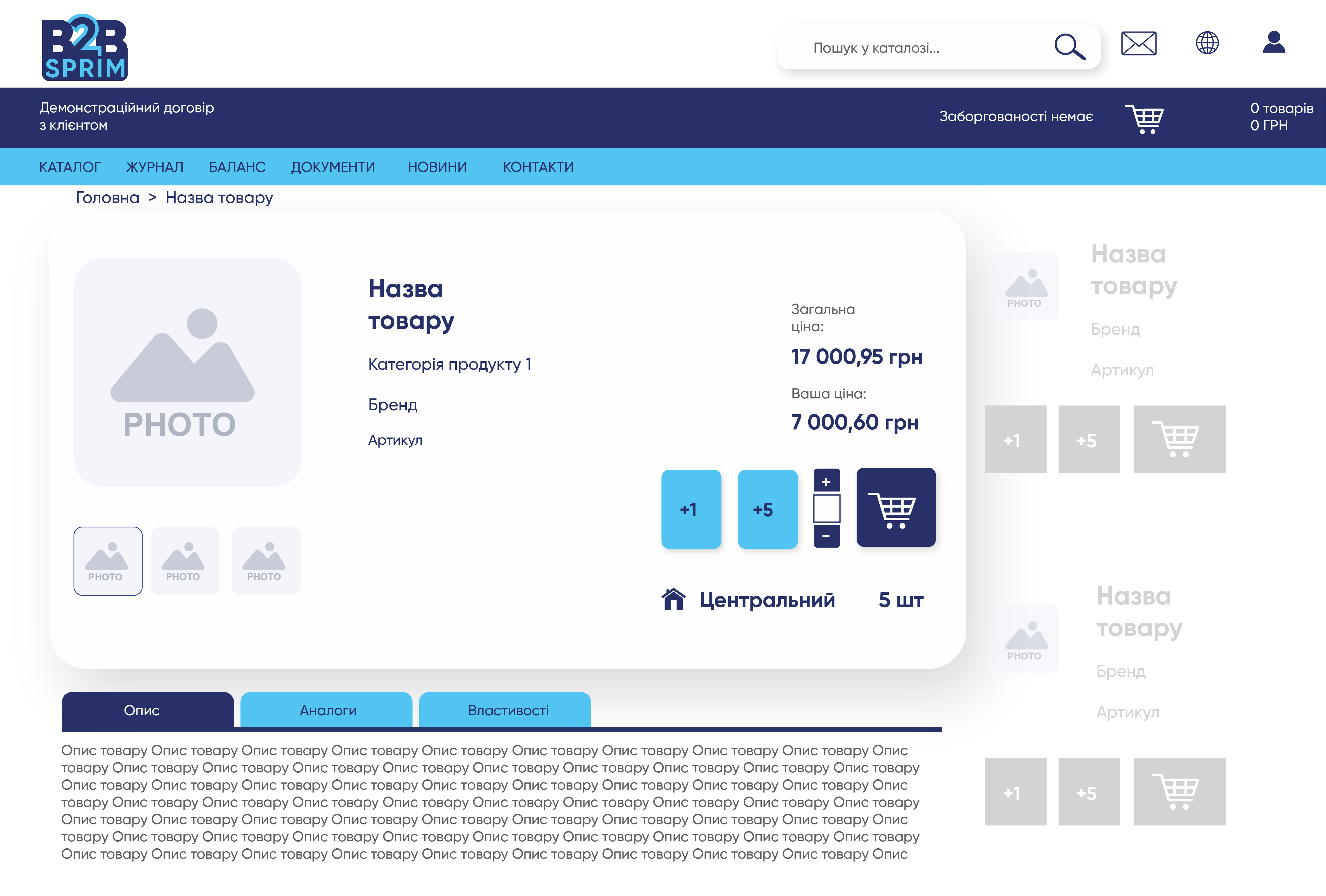
Task: Click Заборгованості немає status text
Action: [x=1016, y=116]
